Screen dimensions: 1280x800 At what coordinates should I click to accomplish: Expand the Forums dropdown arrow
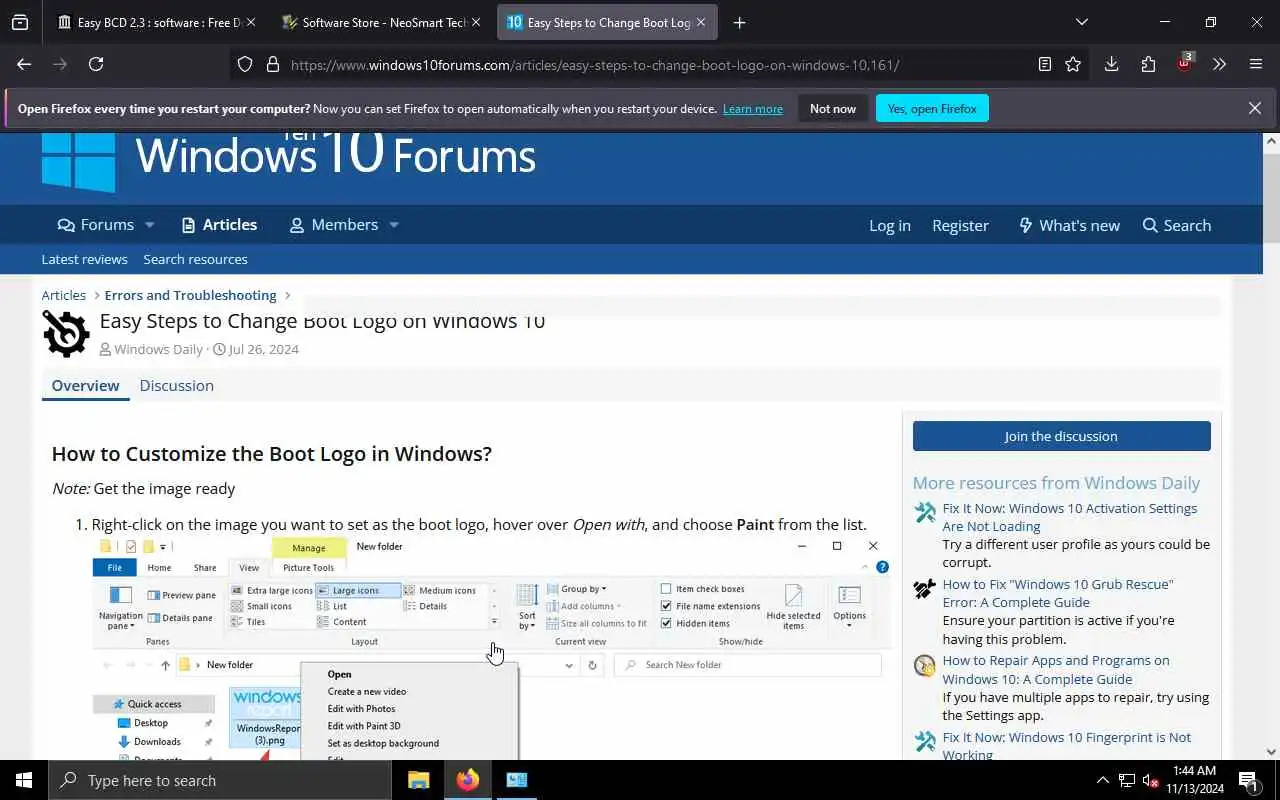[149, 225]
